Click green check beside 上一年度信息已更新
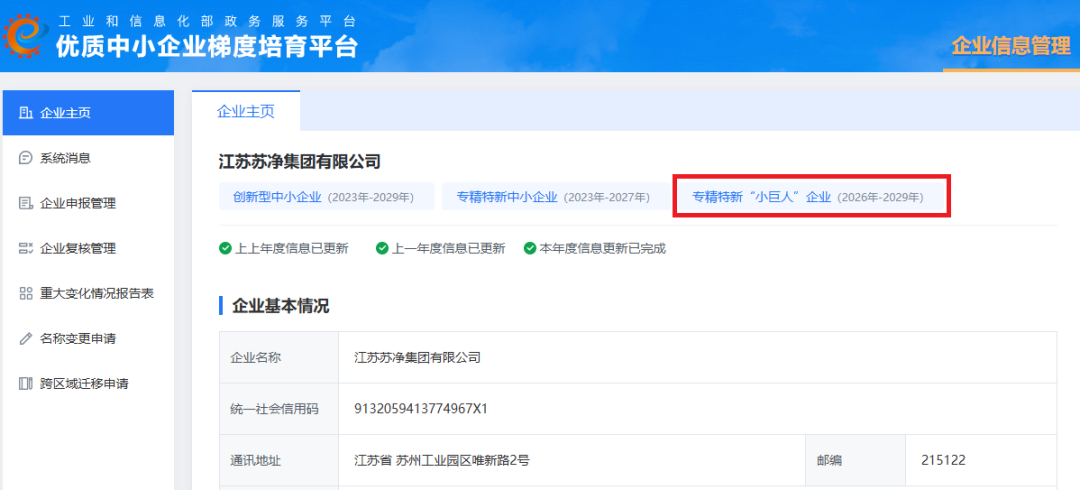Screen dimensions: 1080x490 (x=382, y=249)
